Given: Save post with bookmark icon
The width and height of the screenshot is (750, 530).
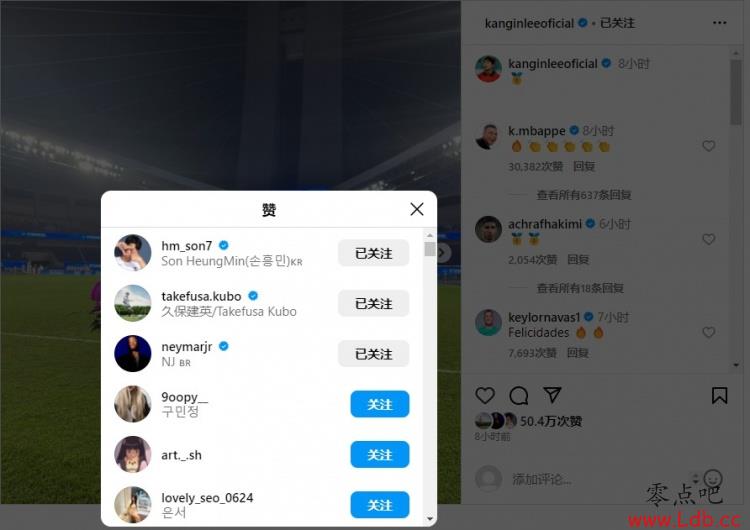Looking at the screenshot, I should coord(719,396).
